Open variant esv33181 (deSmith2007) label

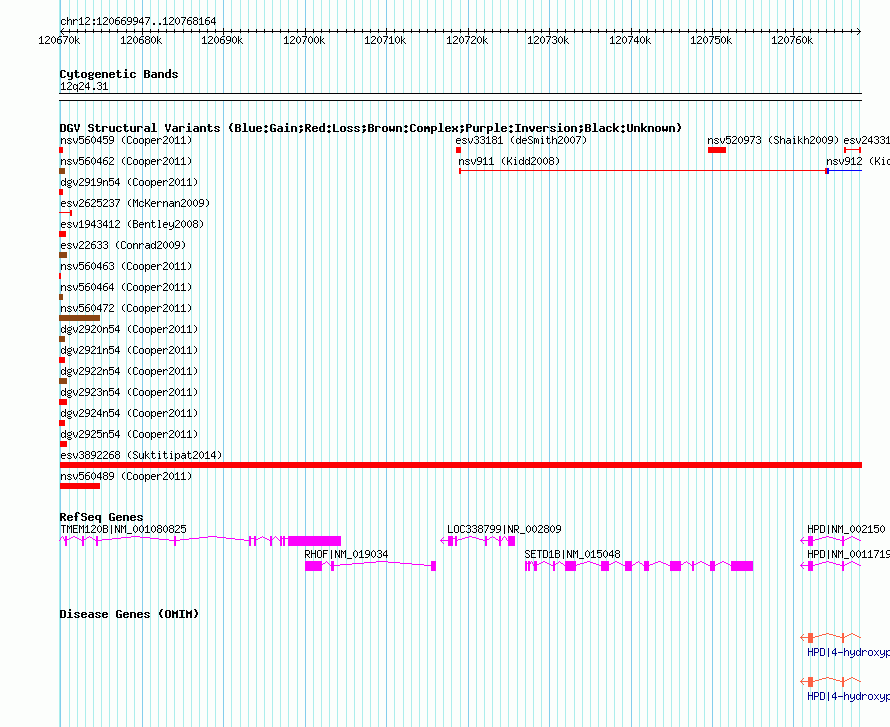521,140
